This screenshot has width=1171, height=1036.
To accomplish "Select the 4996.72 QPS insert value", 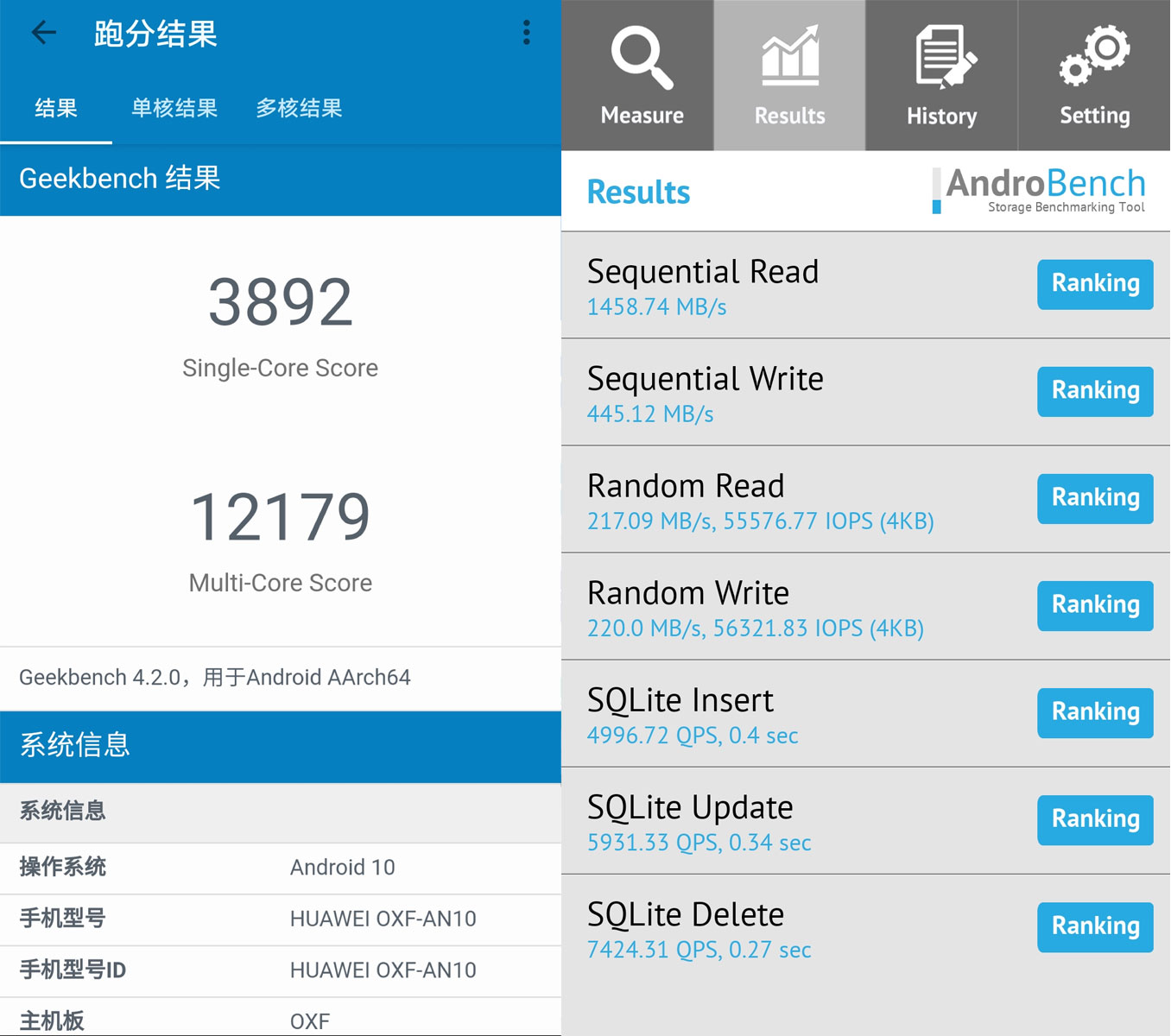I will tap(653, 736).
